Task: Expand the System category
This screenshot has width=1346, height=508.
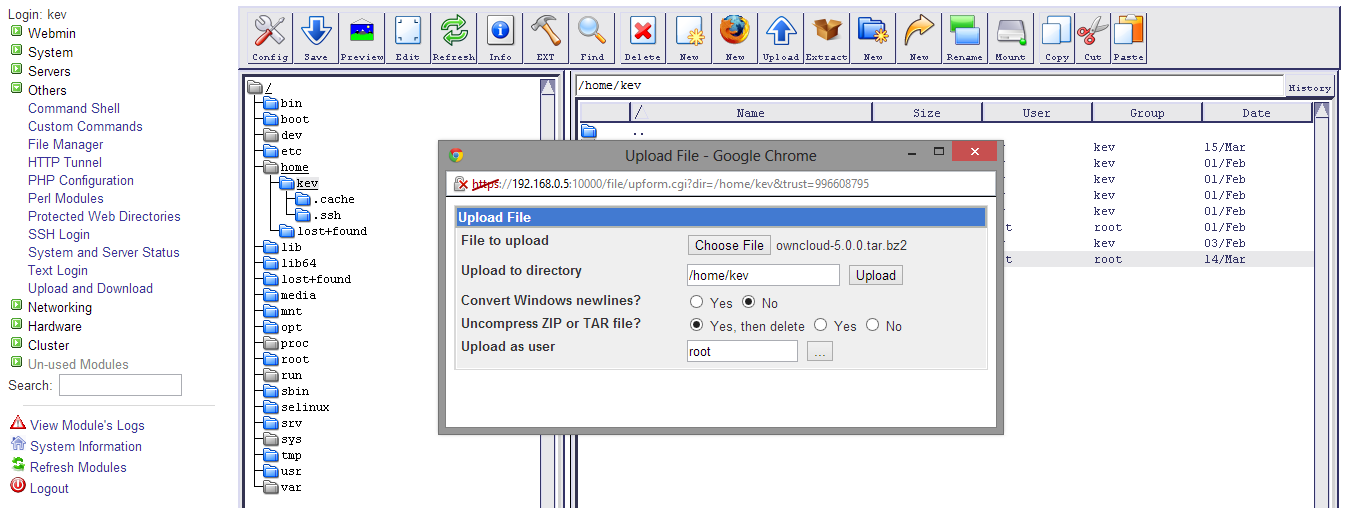Action: click(16, 52)
